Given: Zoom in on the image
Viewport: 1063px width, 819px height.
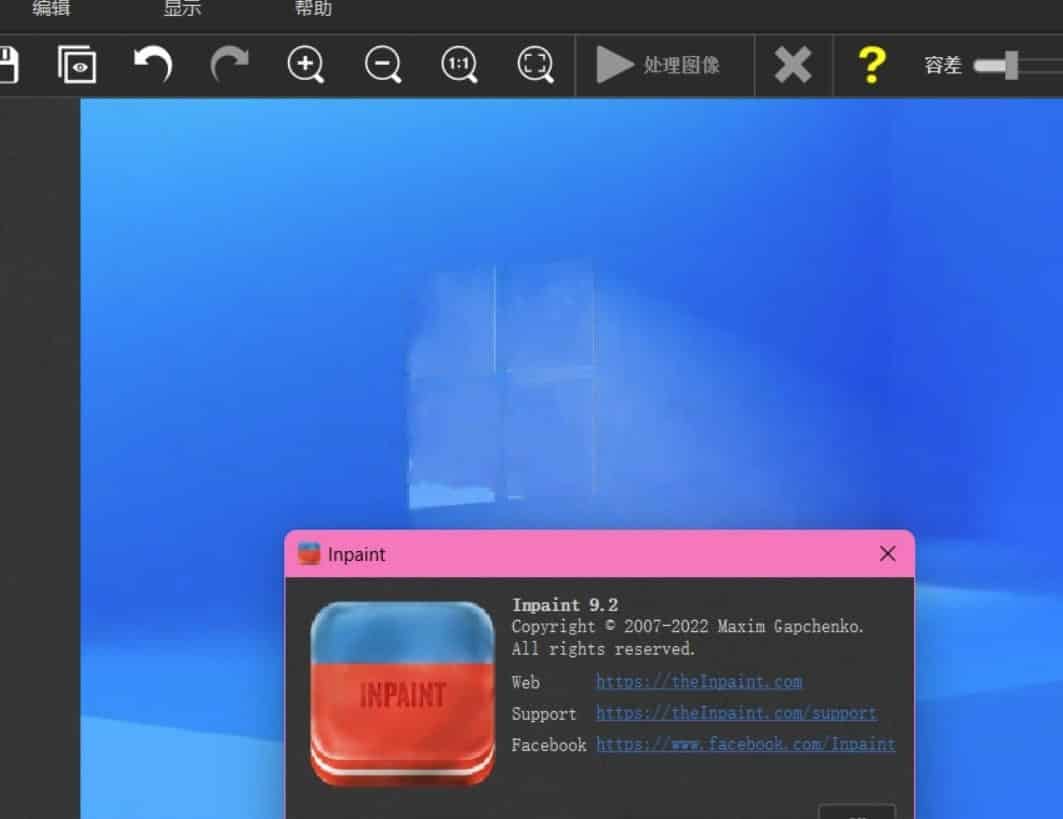Looking at the screenshot, I should coord(306,64).
